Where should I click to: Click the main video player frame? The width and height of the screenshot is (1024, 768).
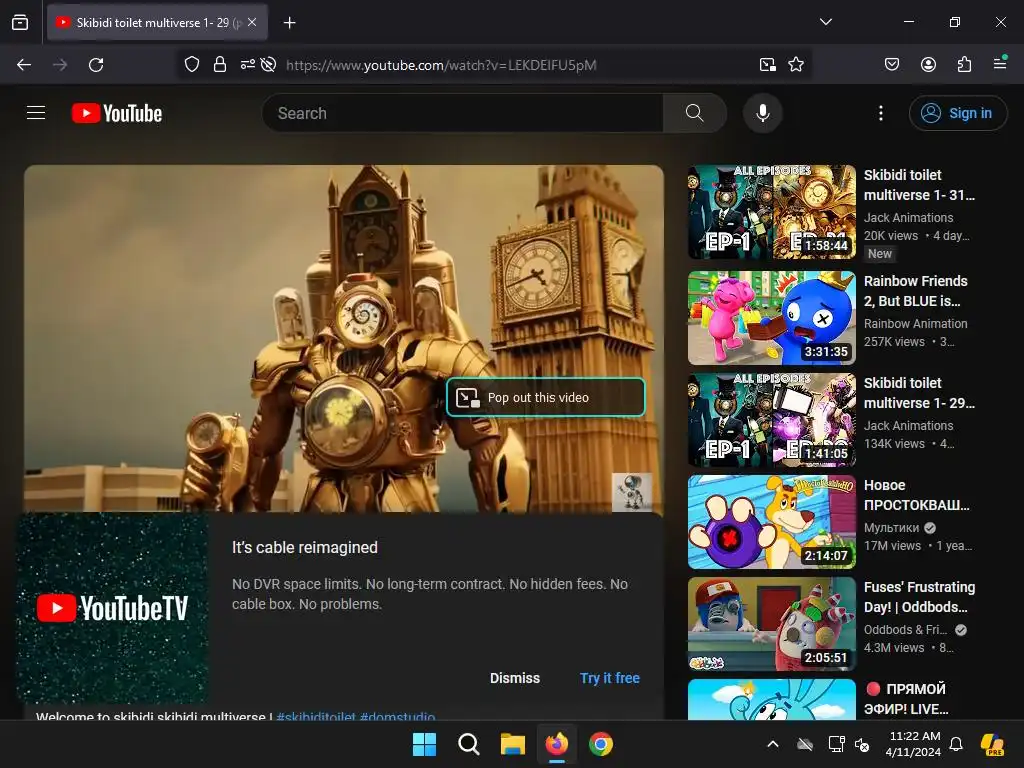pyautogui.click(x=344, y=338)
